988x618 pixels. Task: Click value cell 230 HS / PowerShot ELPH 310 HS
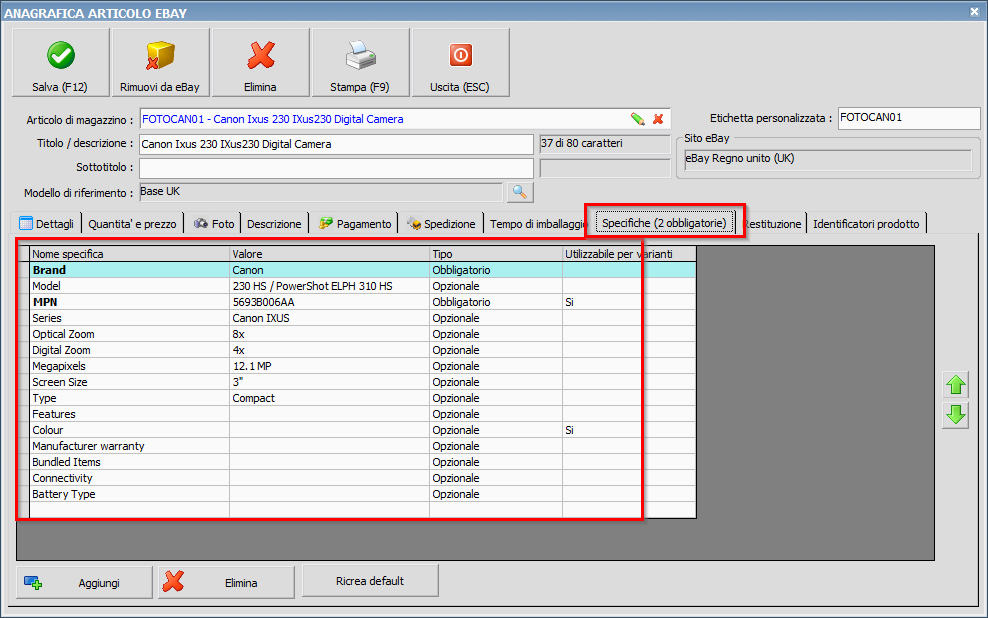coord(330,286)
